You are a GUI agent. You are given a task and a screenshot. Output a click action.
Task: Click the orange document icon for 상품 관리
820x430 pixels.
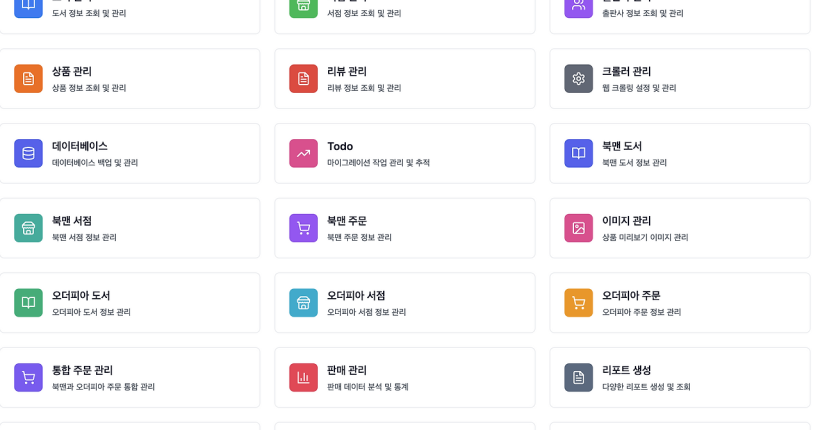point(28,78)
